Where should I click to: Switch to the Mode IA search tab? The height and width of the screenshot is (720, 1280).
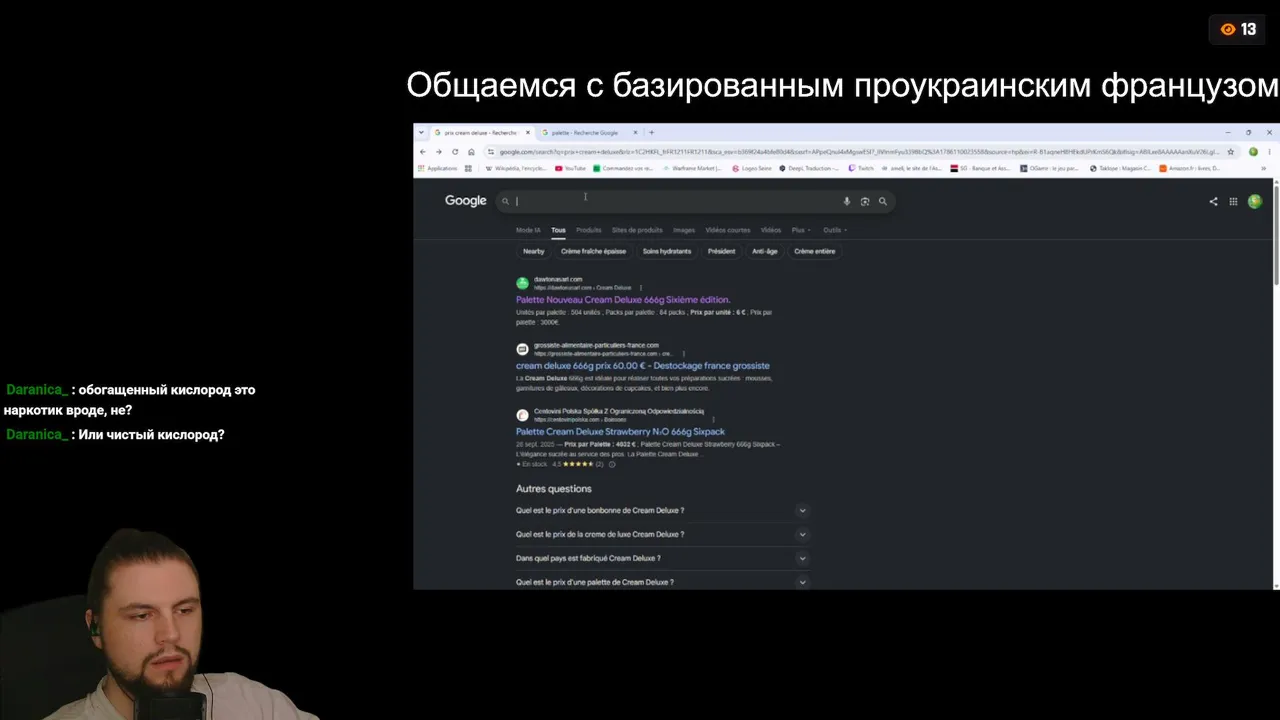[x=528, y=230]
